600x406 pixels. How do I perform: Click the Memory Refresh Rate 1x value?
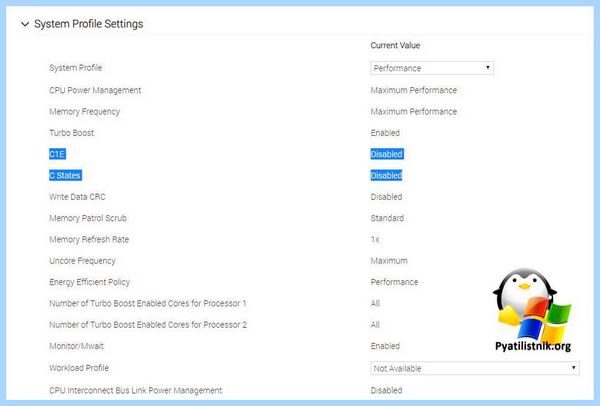pos(375,240)
